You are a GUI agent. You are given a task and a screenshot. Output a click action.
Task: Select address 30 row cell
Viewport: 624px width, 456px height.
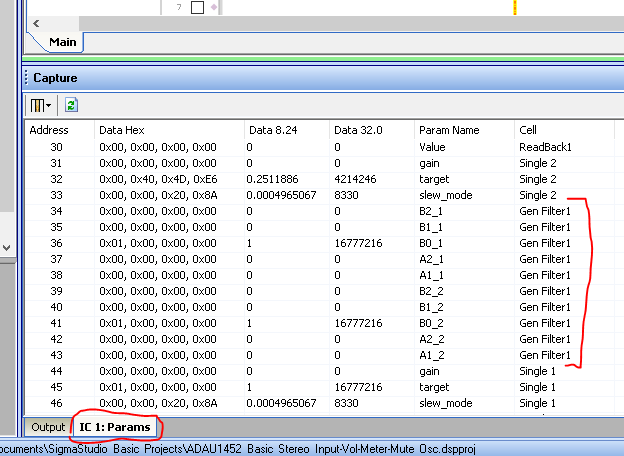(56, 147)
